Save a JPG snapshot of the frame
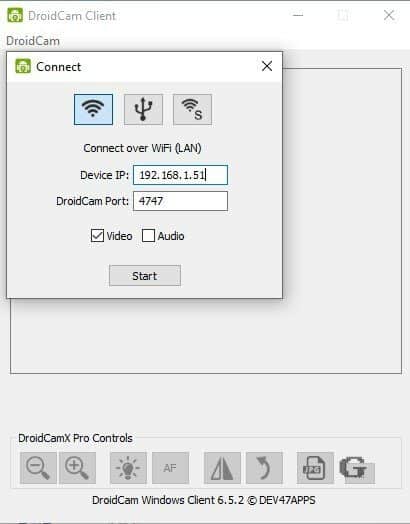410x524 pixels. [315, 468]
